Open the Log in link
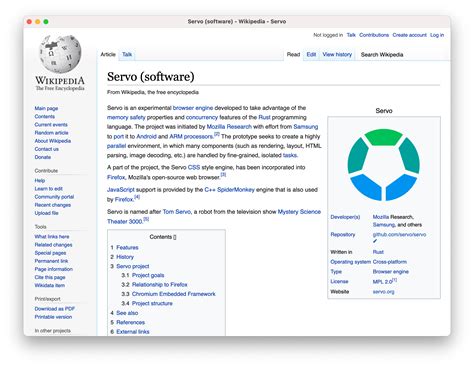Viewport: 474px width, 367px height. pyautogui.click(x=437, y=35)
